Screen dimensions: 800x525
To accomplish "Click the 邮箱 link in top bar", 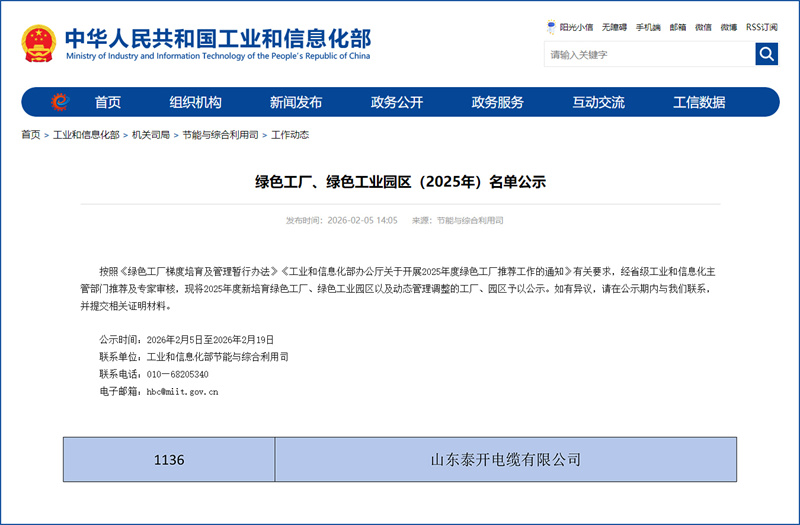I will [x=678, y=27].
